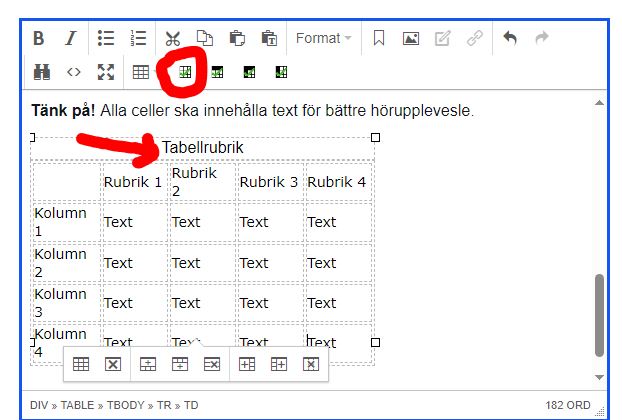Insert an anchor with the bookmark icon
Screen dimensions: 622x420
(x=379, y=38)
